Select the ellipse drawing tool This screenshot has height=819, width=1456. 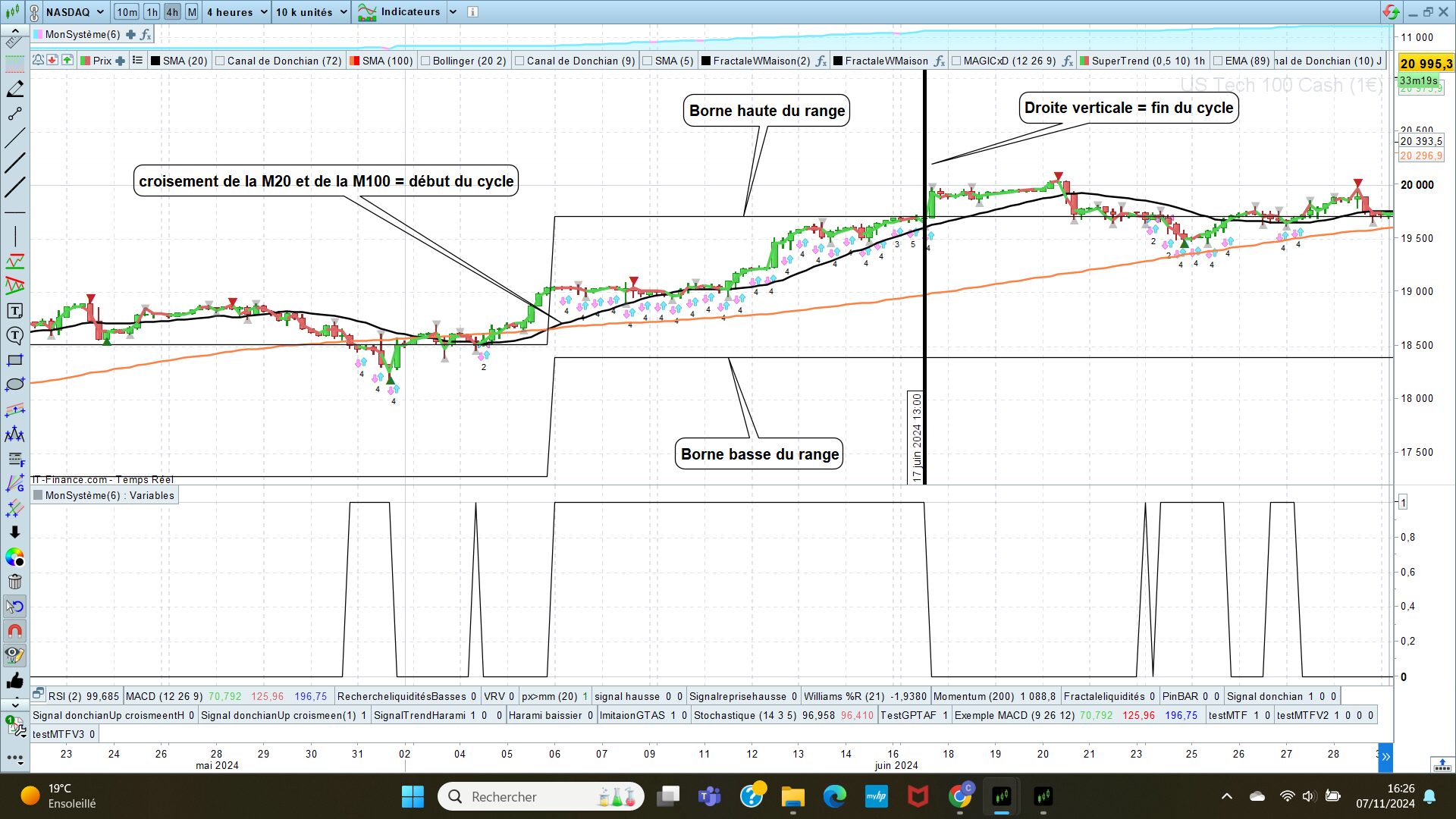(14, 384)
